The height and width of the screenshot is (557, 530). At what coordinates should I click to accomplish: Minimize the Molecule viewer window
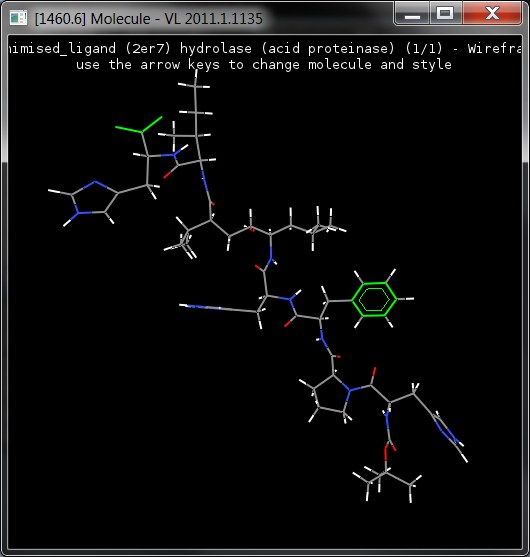tap(412, 13)
